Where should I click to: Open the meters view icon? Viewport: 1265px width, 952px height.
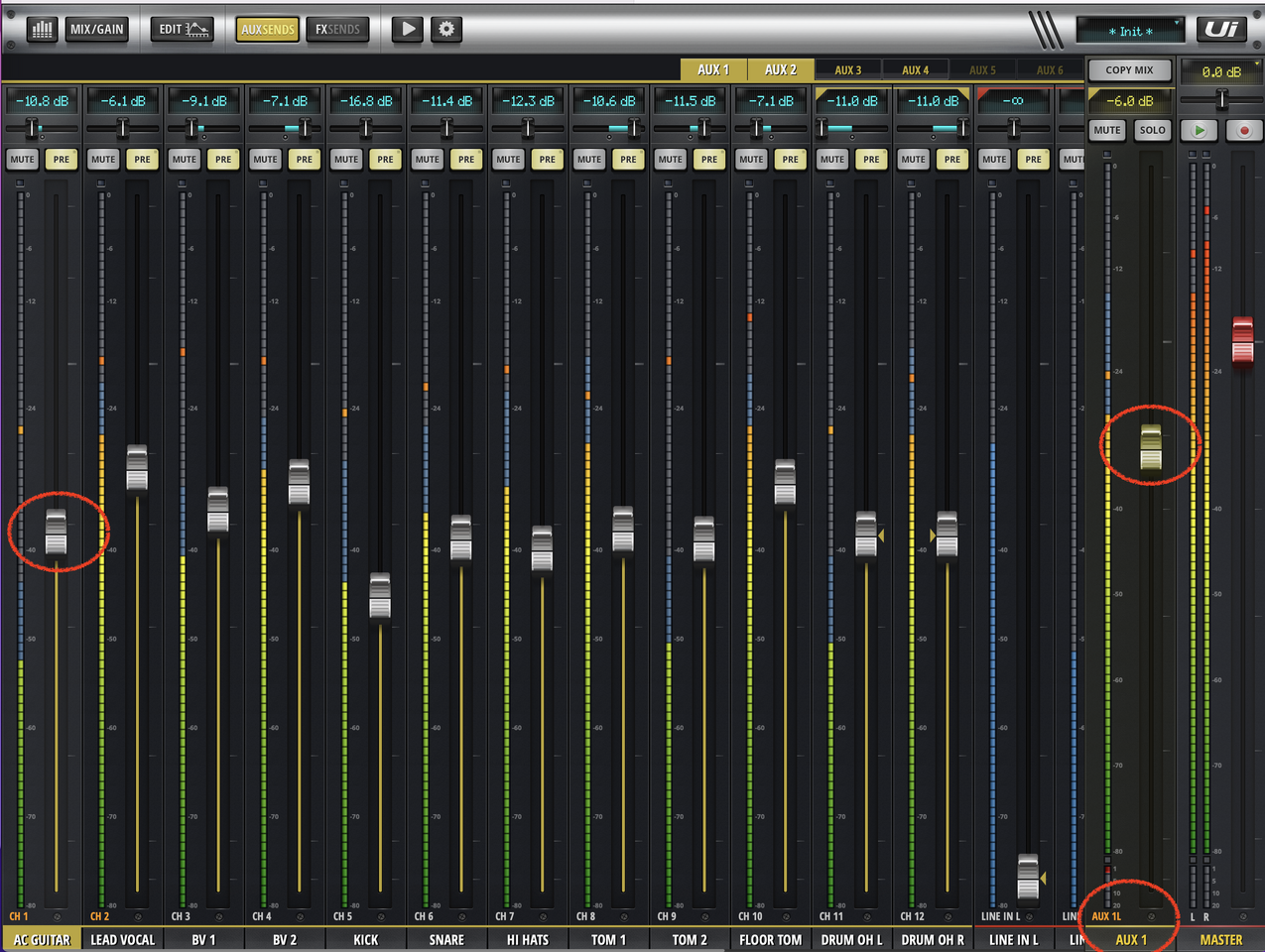click(42, 29)
